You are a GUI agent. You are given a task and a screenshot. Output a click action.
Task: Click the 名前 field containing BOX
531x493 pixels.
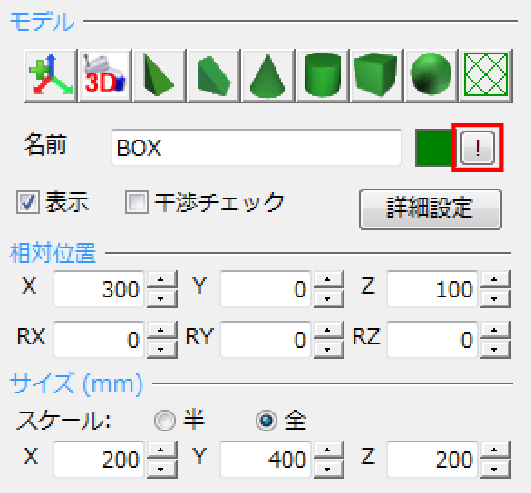[257, 148]
